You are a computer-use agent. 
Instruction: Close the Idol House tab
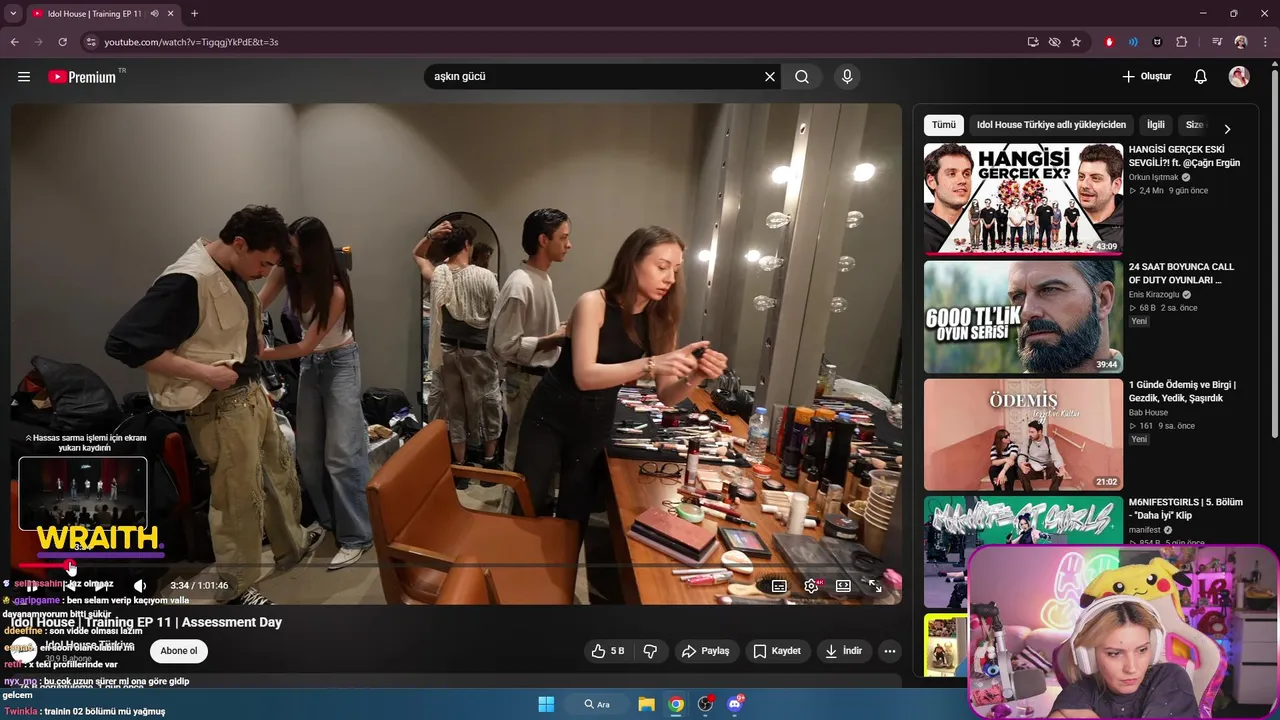(171, 13)
